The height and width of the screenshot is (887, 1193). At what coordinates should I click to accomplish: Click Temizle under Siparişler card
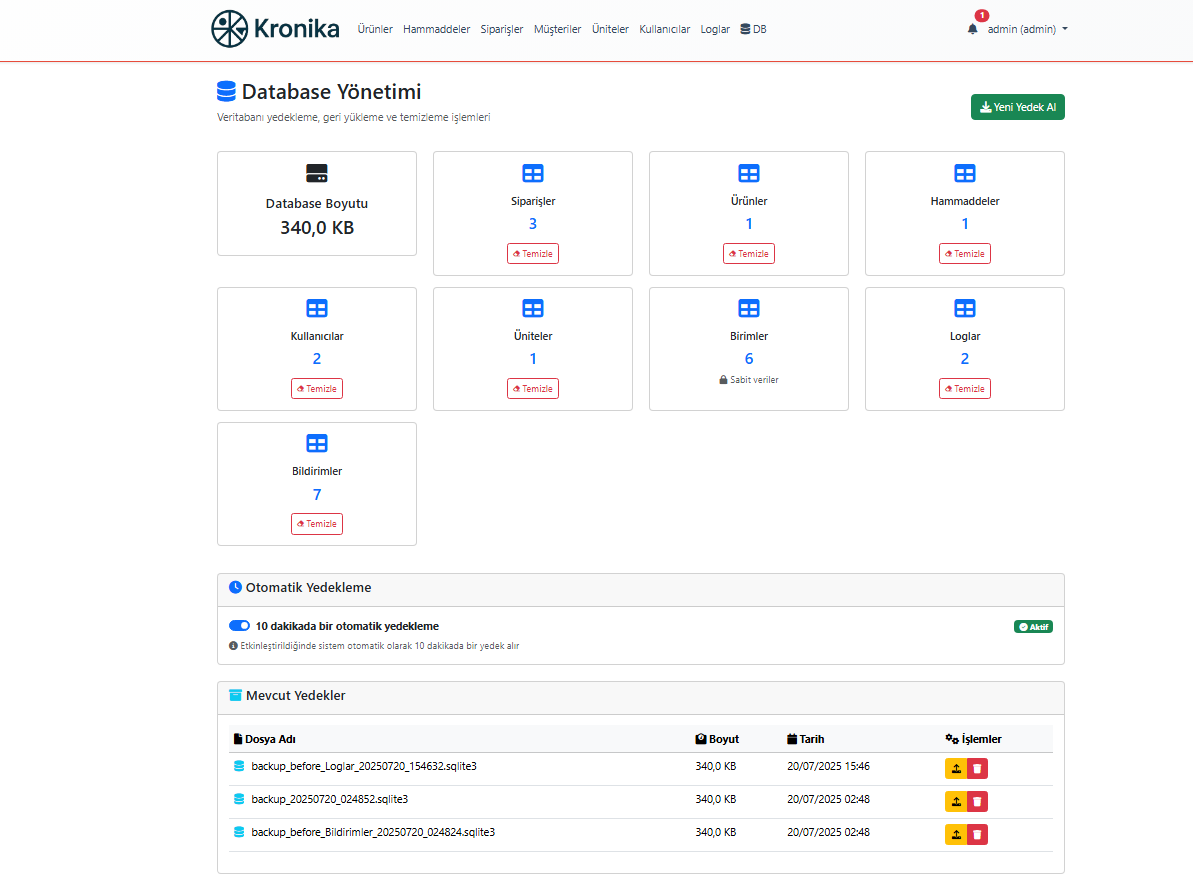(x=533, y=254)
